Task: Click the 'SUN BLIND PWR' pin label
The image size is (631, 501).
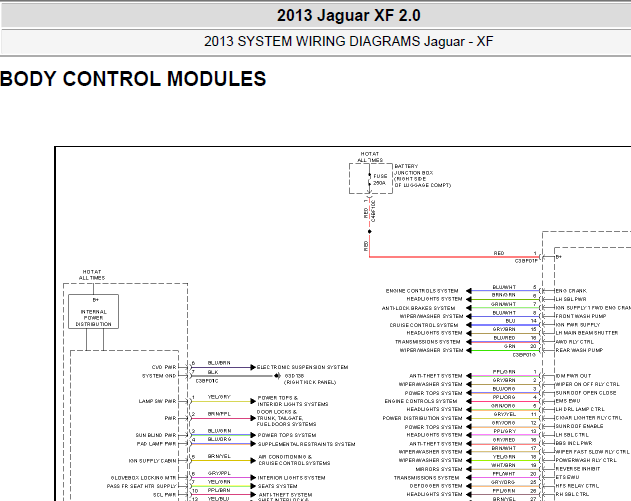Action: pos(156,435)
